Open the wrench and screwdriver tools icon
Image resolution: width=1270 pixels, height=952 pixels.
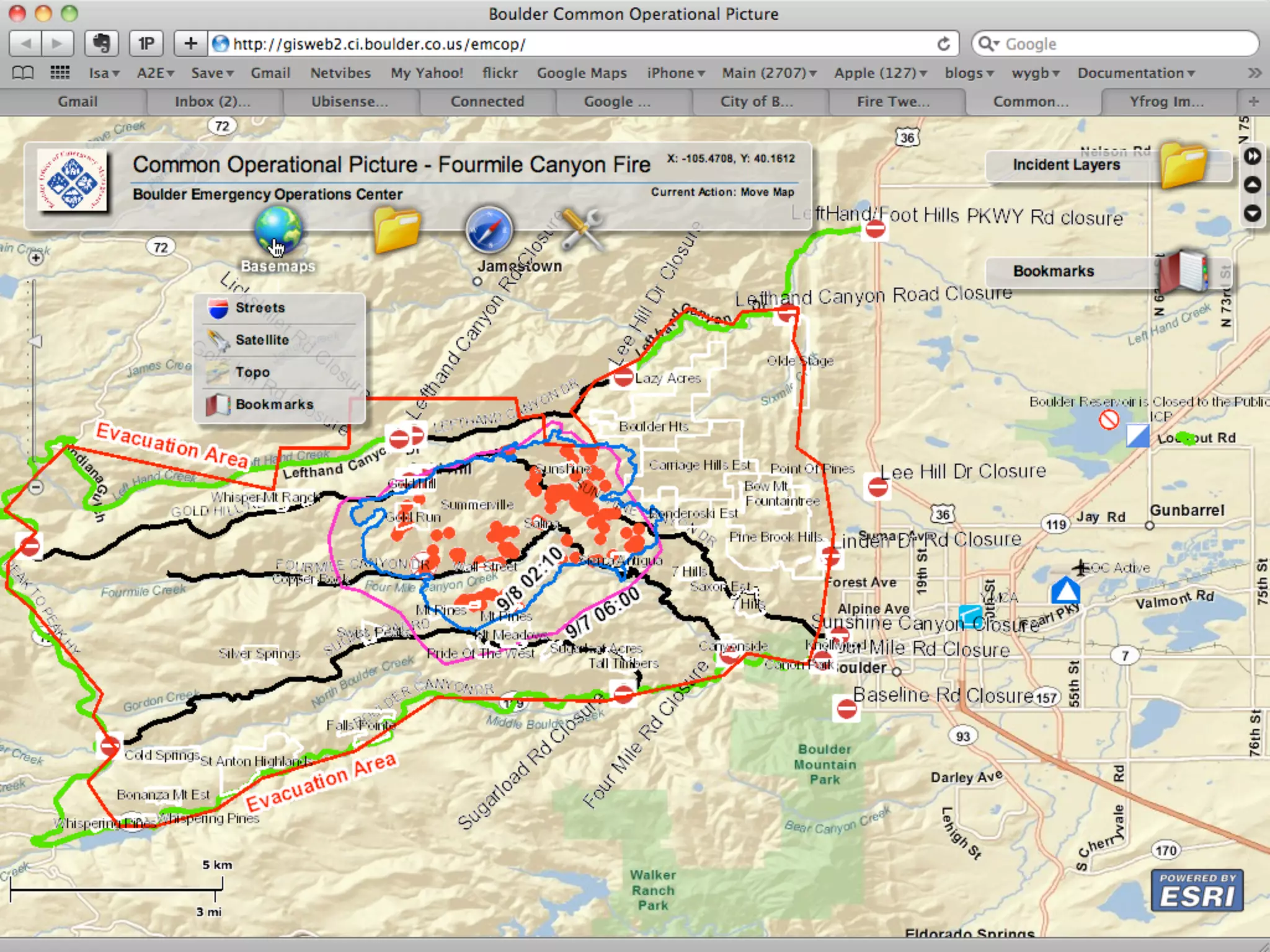pyautogui.click(x=582, y=230)
